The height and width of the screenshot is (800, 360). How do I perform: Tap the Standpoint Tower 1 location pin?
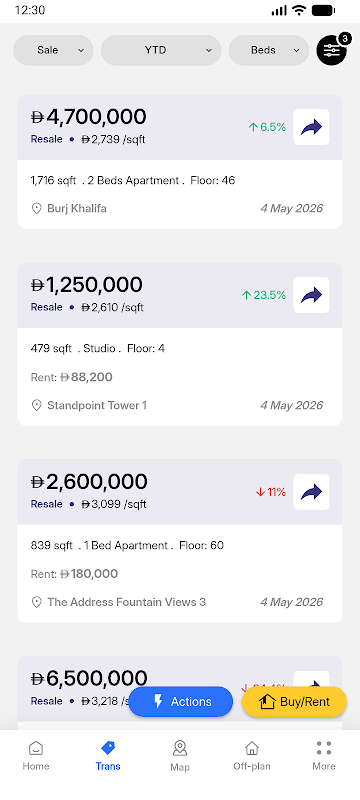click(36, 406)
